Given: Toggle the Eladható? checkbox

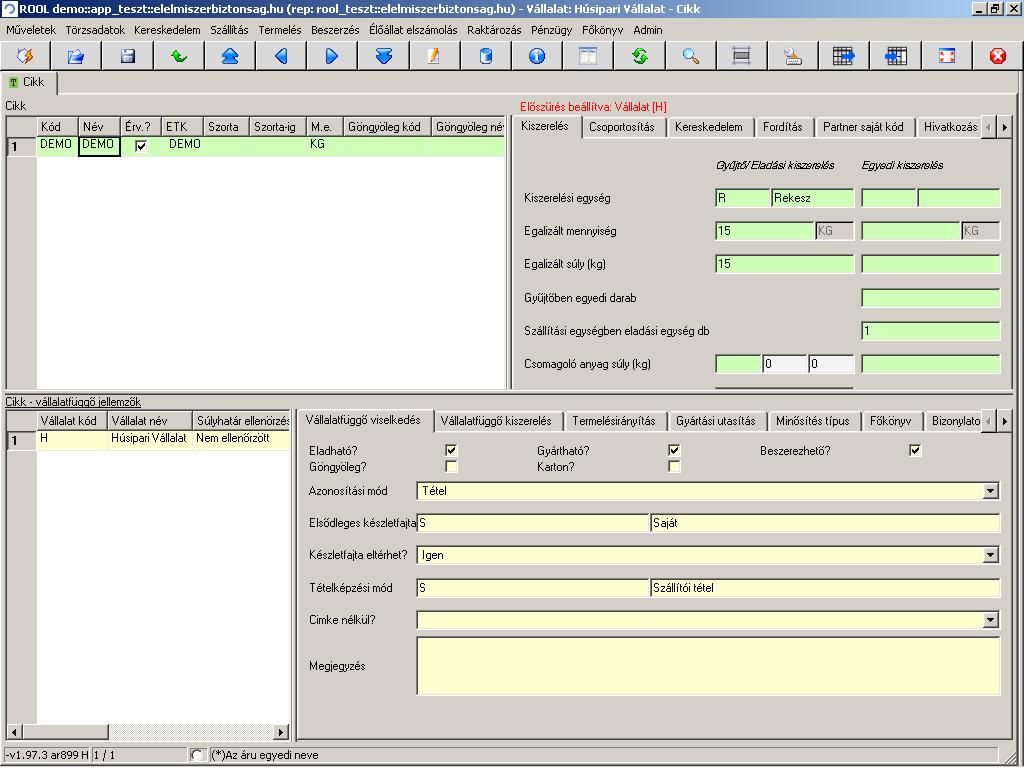Looking at the screenshot, I should tap(451, 450).
